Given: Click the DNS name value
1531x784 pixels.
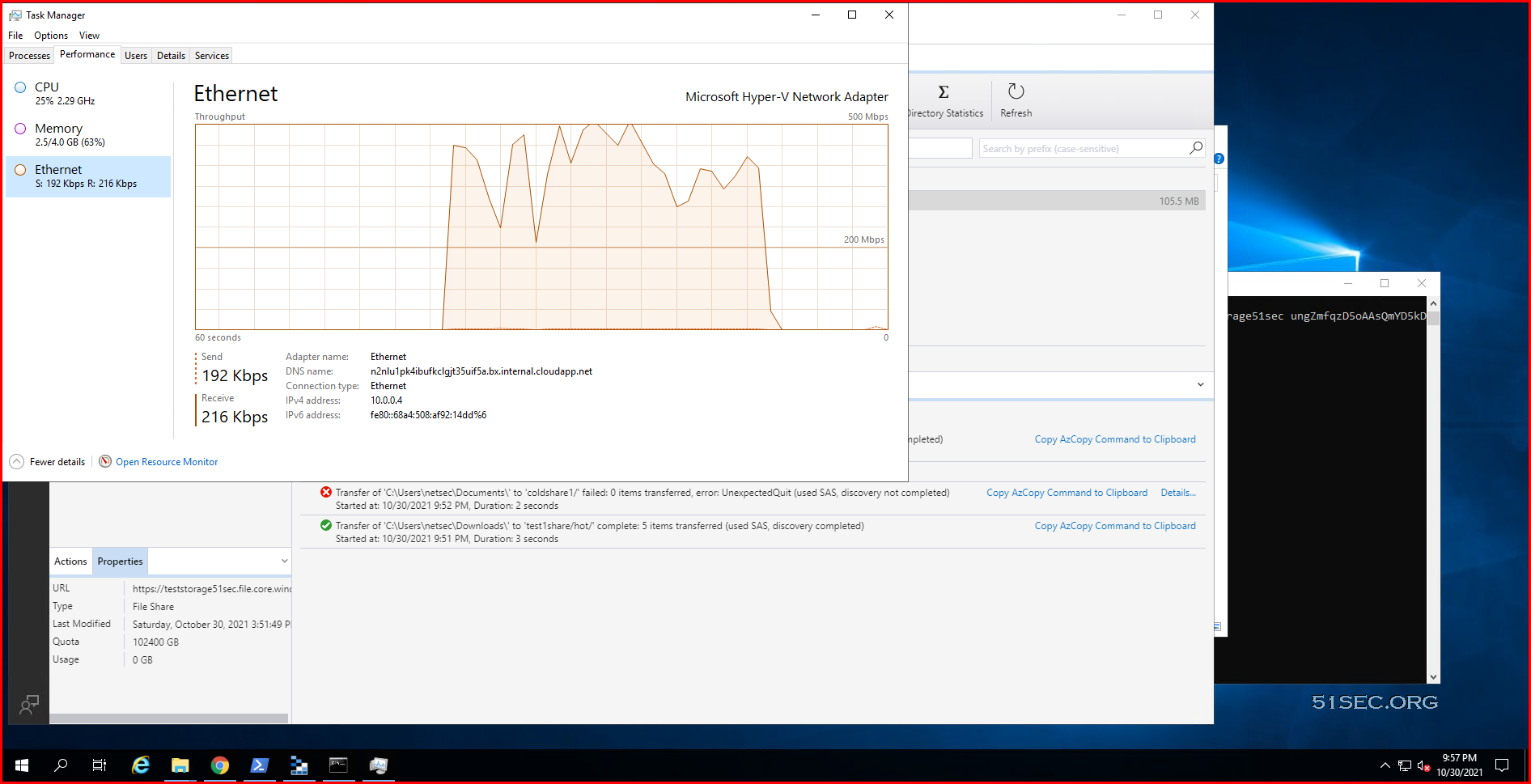Looking at the screenshot, I should [x=481, y=371].
